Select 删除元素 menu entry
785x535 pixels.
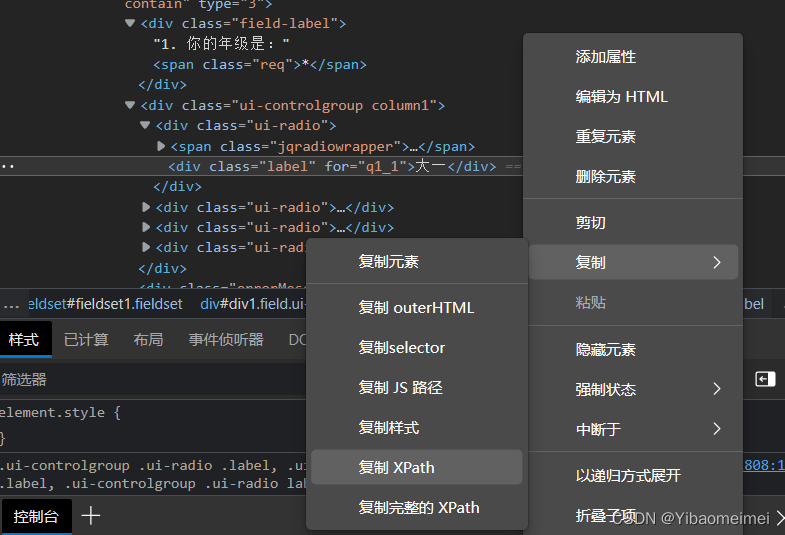click(633, 177)
